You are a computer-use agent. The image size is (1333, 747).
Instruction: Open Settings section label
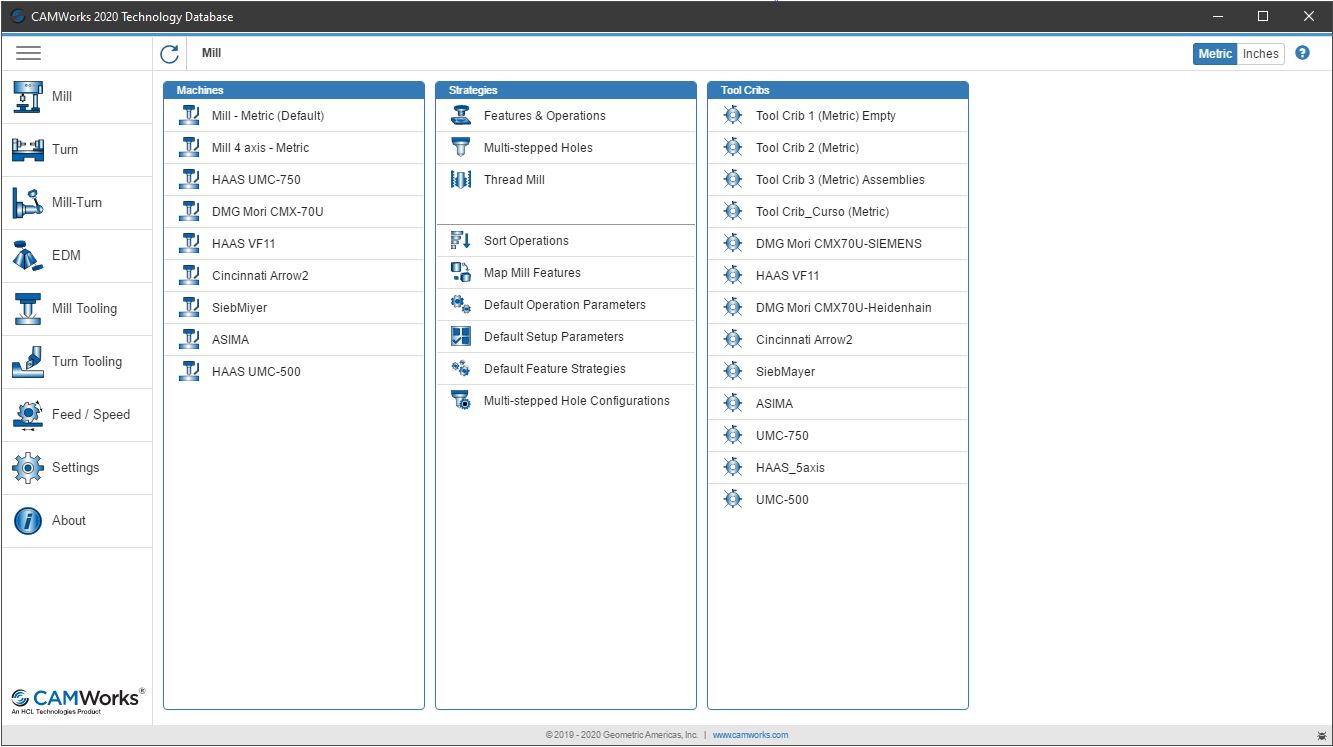[x=76, y=468]
